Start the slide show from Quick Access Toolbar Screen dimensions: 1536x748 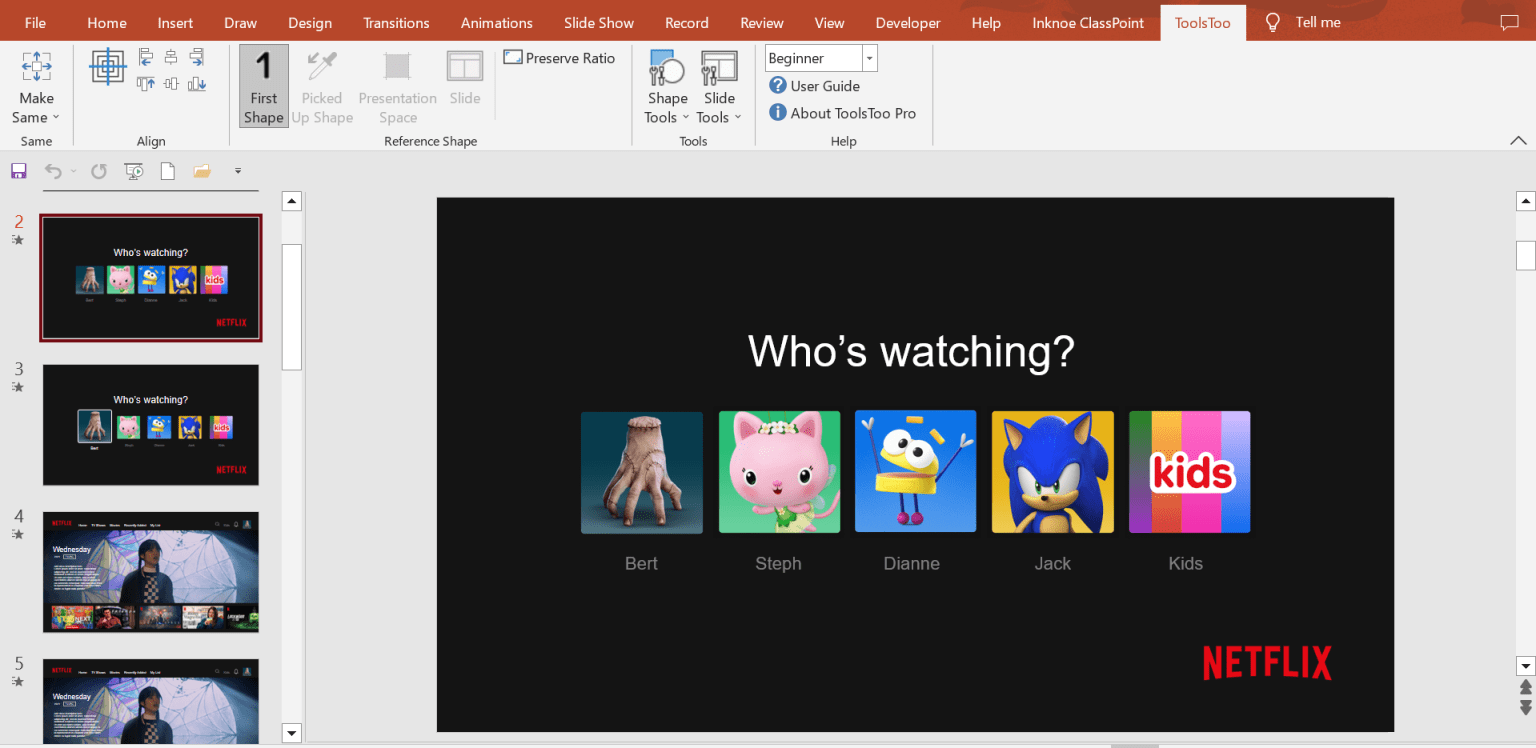(x=133, y=170)
